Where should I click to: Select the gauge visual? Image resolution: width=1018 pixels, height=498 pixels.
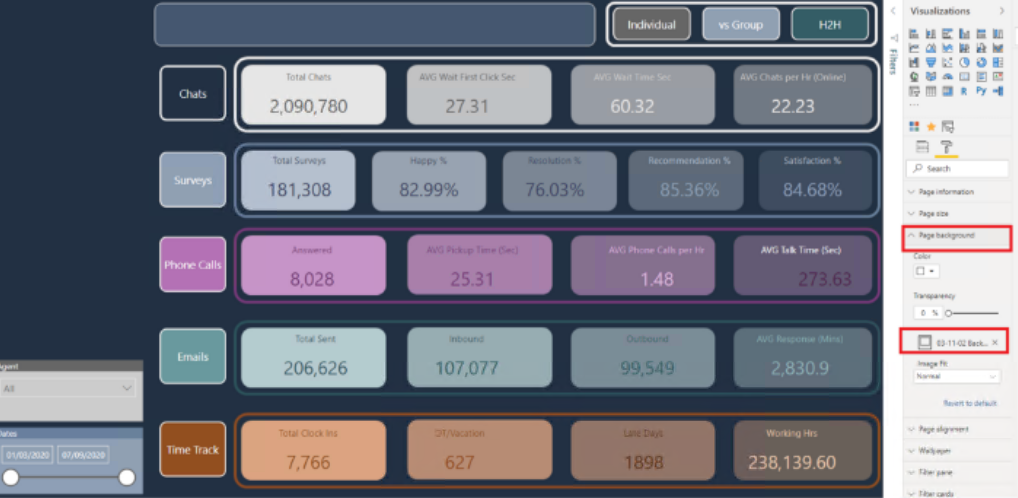947,77
